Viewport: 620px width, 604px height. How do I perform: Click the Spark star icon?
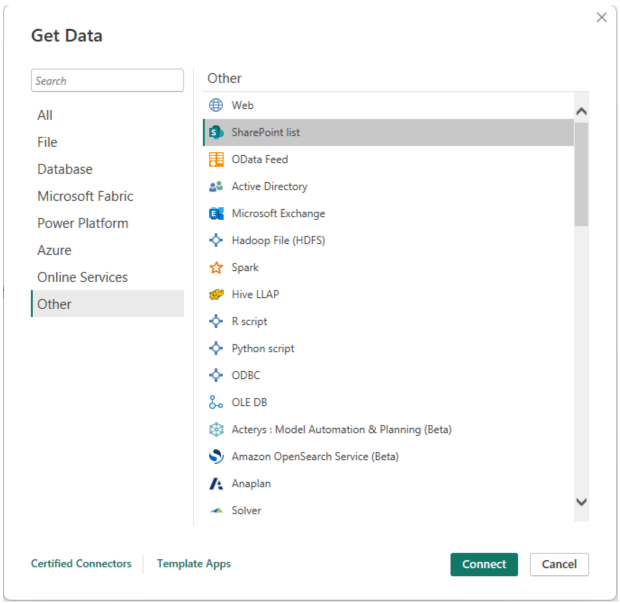[x=216, y=267]
